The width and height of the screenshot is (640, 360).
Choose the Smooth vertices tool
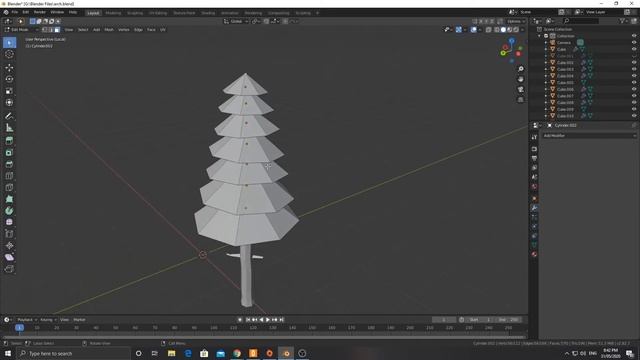click(x=9, y=222)
